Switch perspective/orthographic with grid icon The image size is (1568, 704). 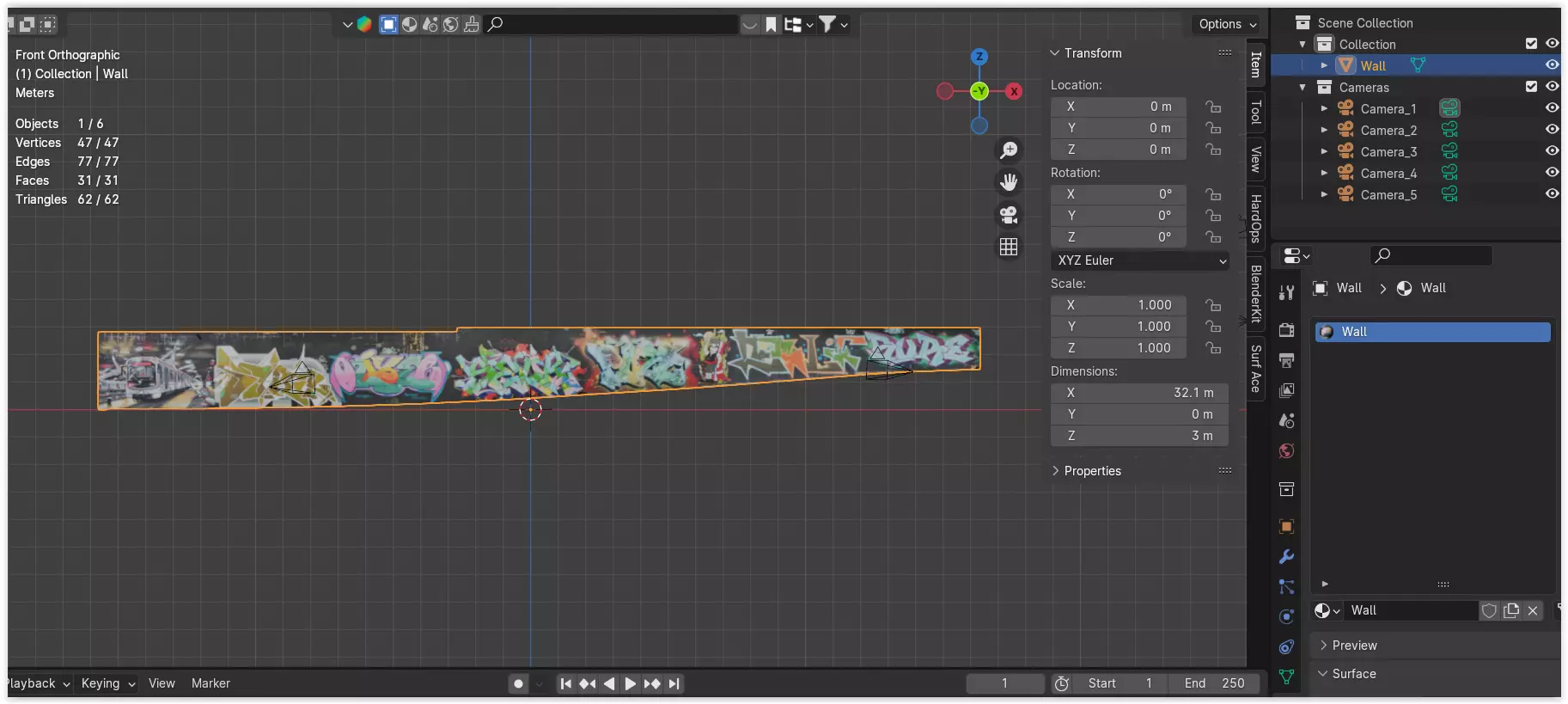tap(1009, 248)
